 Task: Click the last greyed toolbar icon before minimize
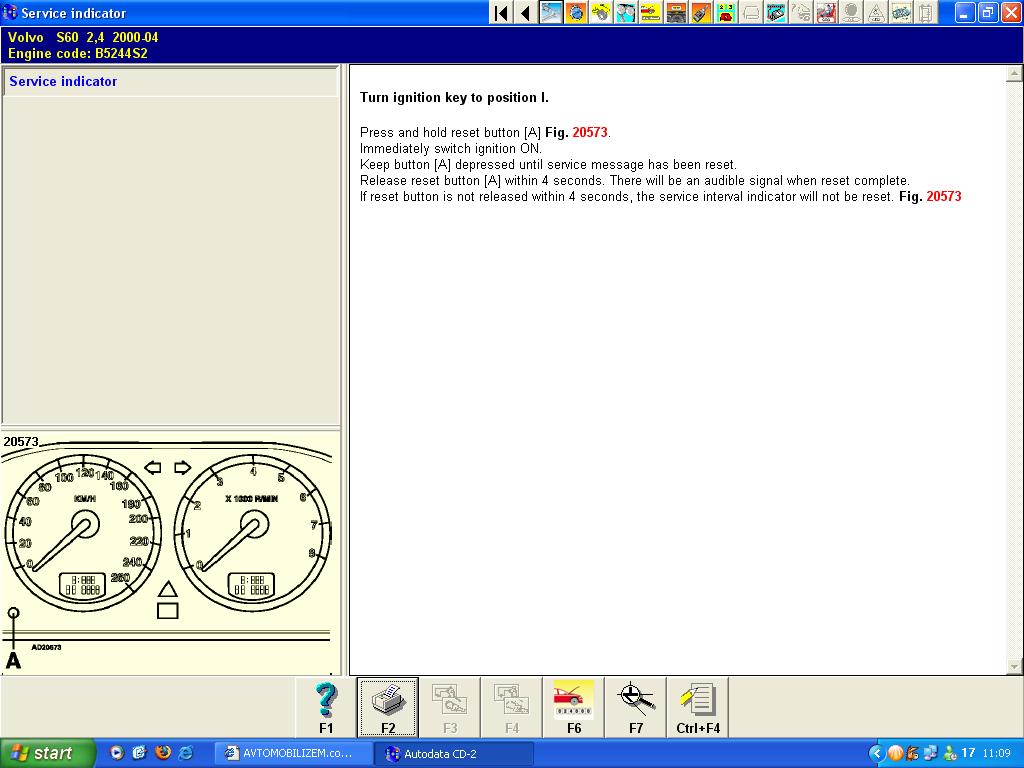(925, 12)
